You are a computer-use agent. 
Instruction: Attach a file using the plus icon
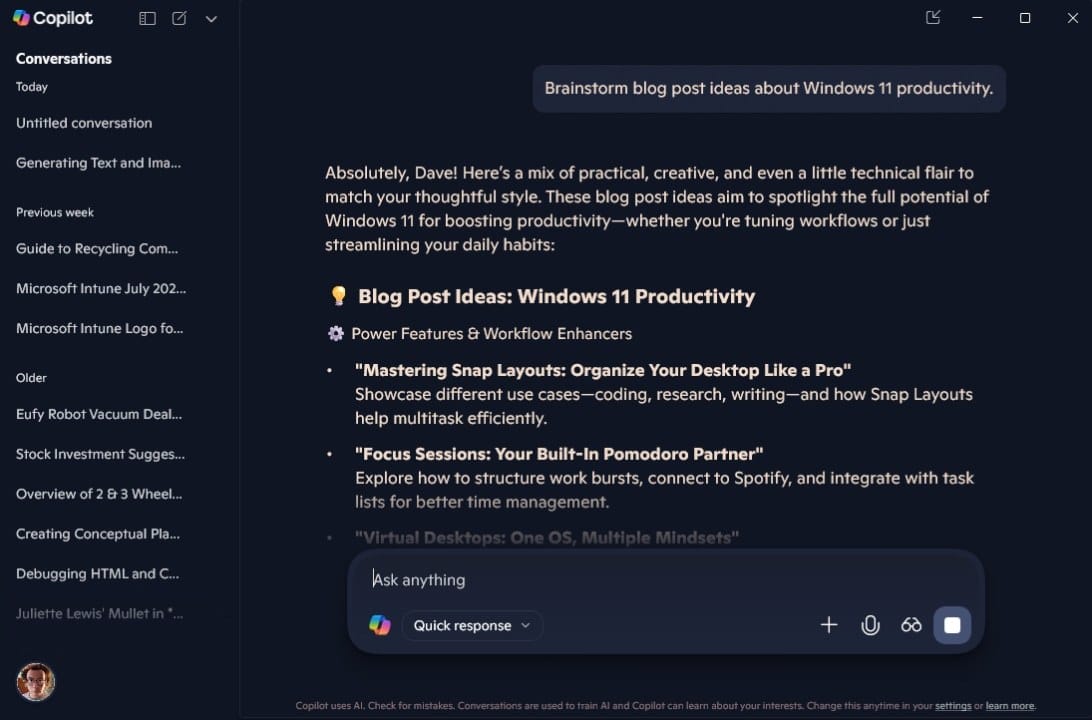pos(829,625)
